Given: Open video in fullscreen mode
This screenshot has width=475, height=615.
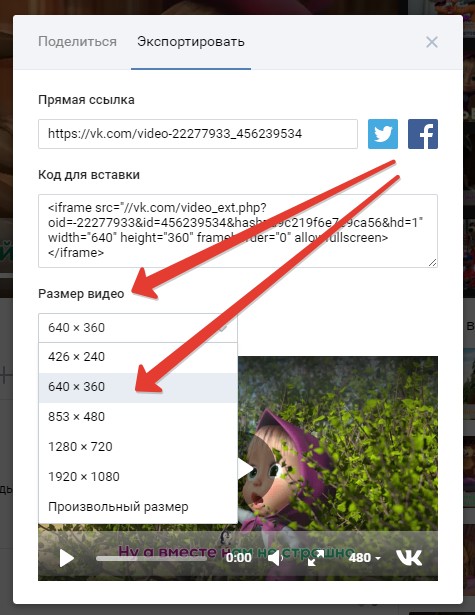Looking at the screenshot, I should click(316, 558).
